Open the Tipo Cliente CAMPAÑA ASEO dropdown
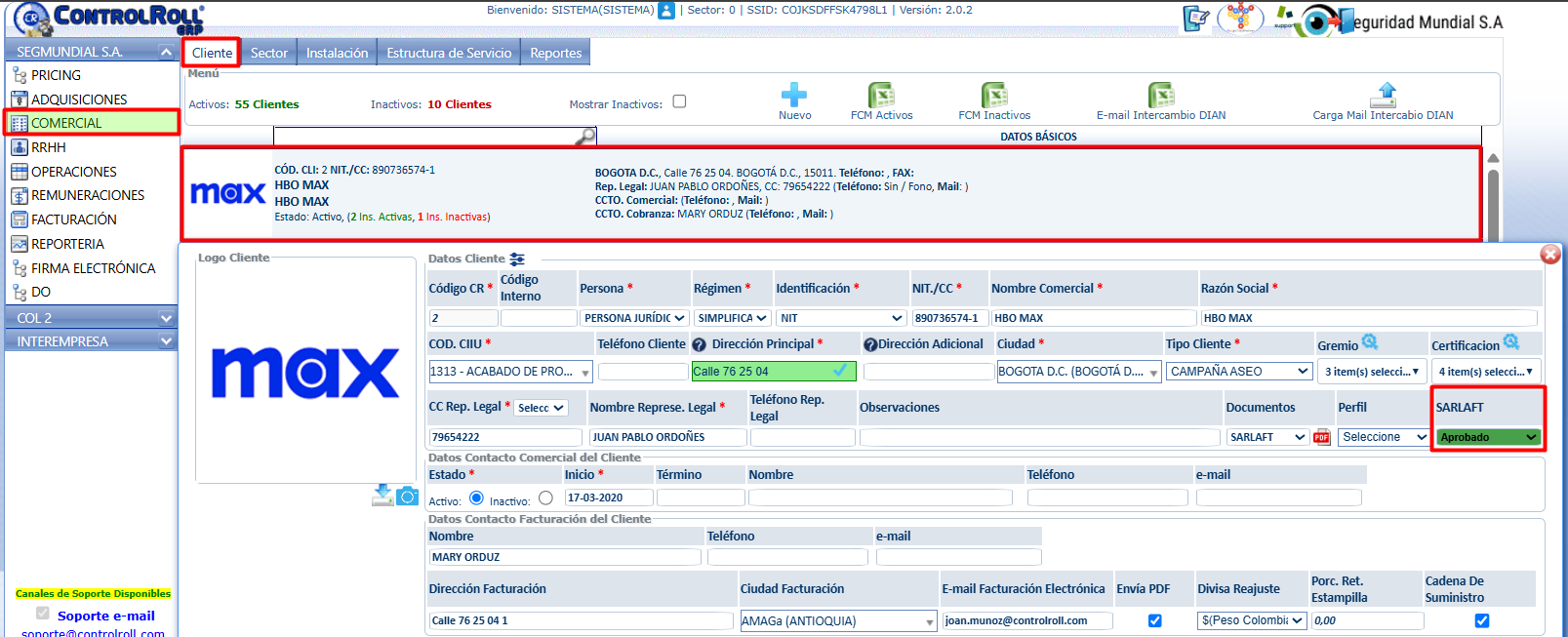Image resolution: width=1568 pixels, height=637 pixels. [1239, 372]
